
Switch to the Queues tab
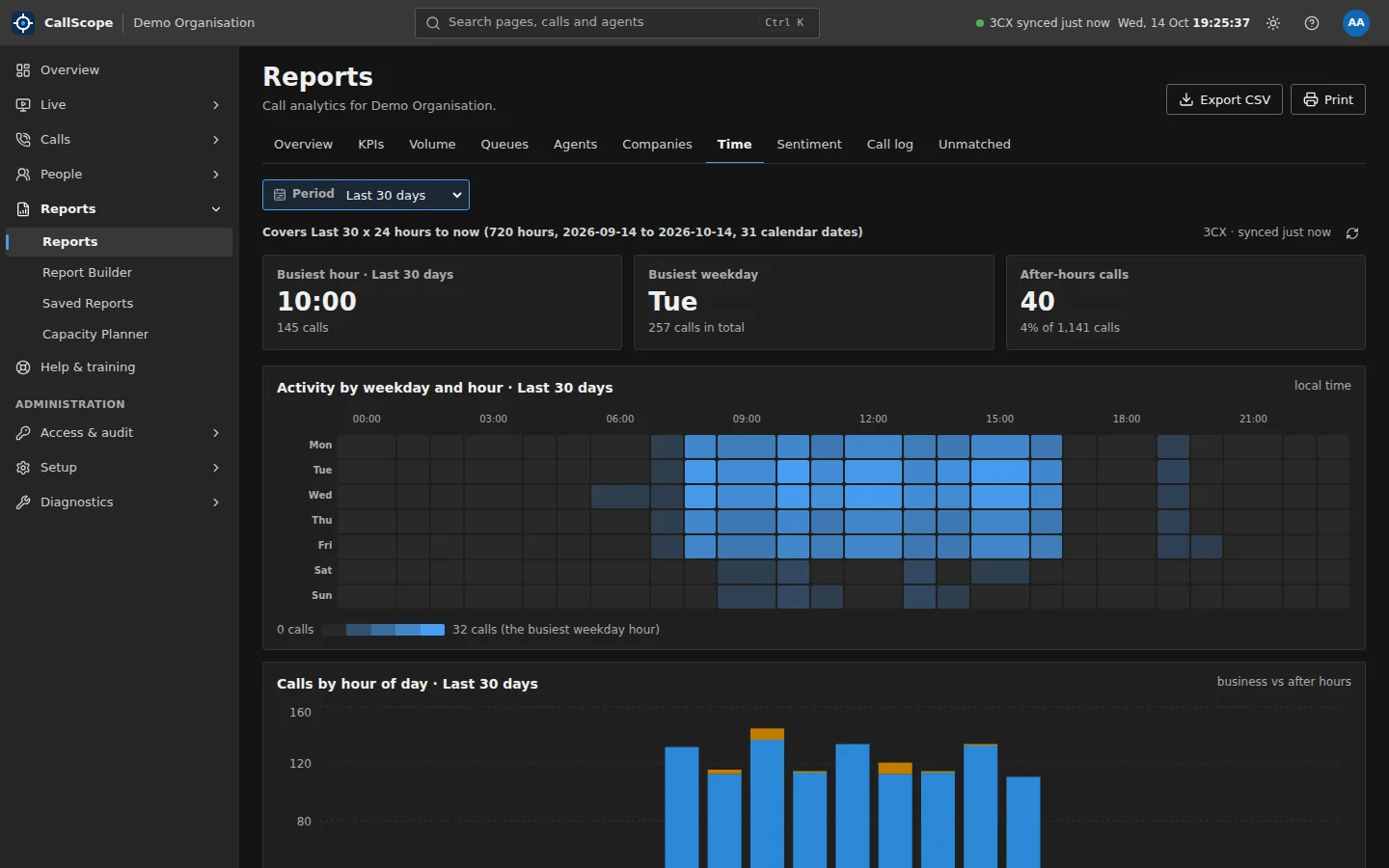[504, 145]
